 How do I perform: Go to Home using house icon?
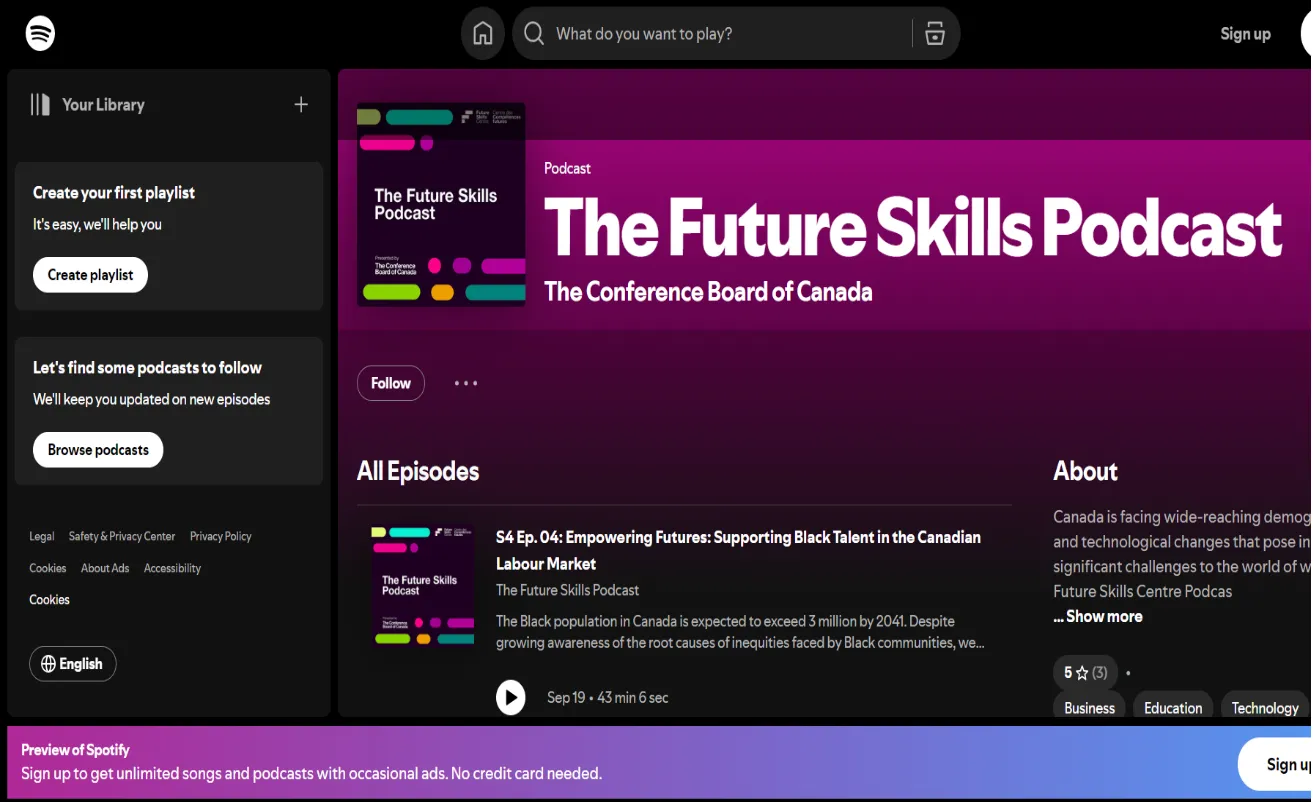pos(483,34)
